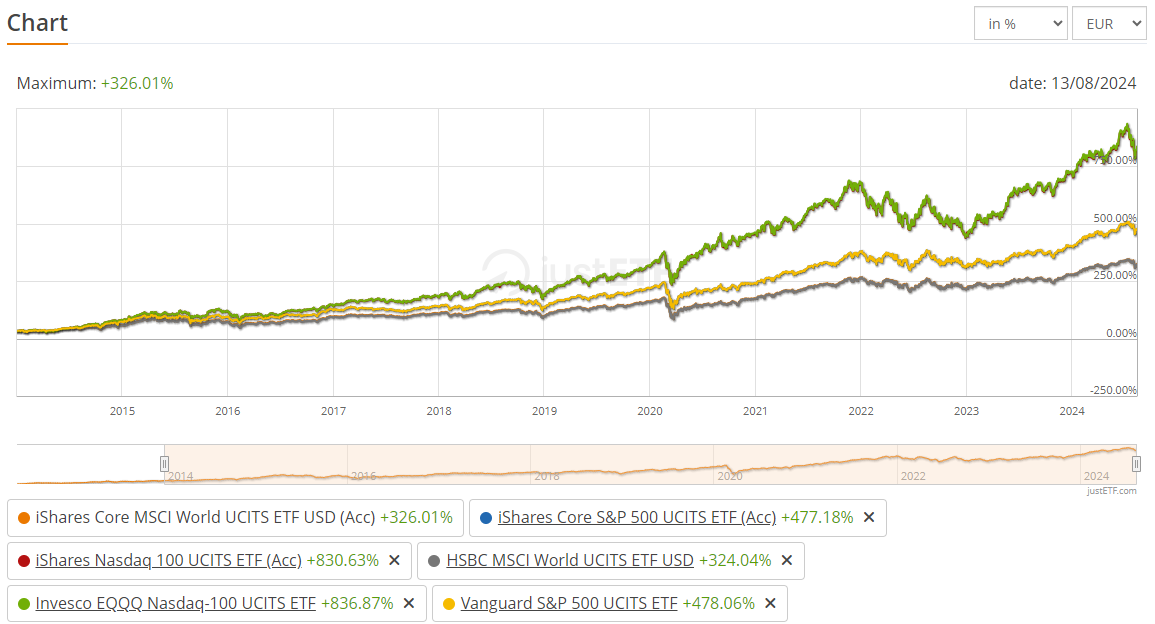Open the EUR currency dropdown

(x=1108, y=24)
